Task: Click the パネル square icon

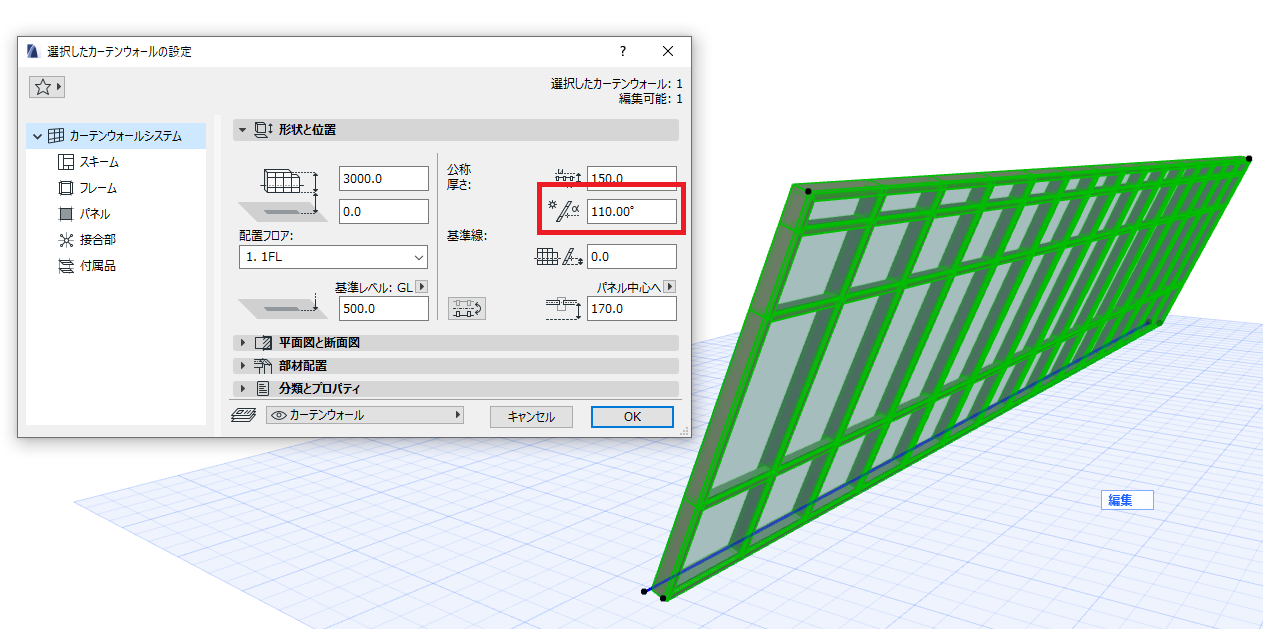Action: tap(66, 214)
